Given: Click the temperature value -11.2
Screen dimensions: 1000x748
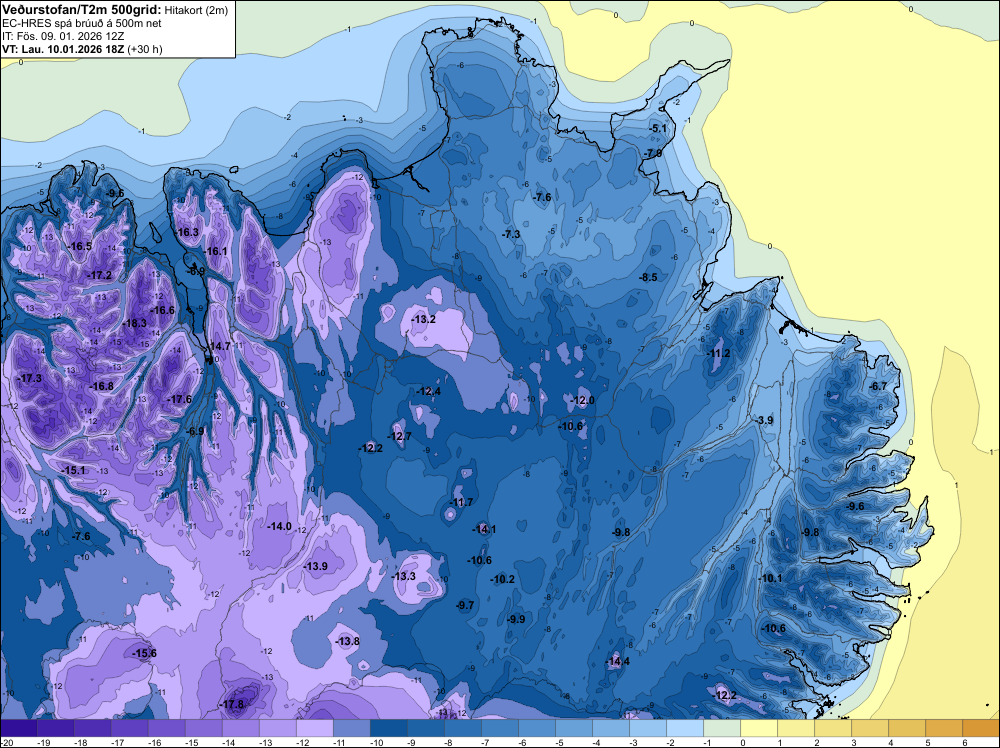Looking at the screenshot, I should pyautogui.click(x=719, y=354).
